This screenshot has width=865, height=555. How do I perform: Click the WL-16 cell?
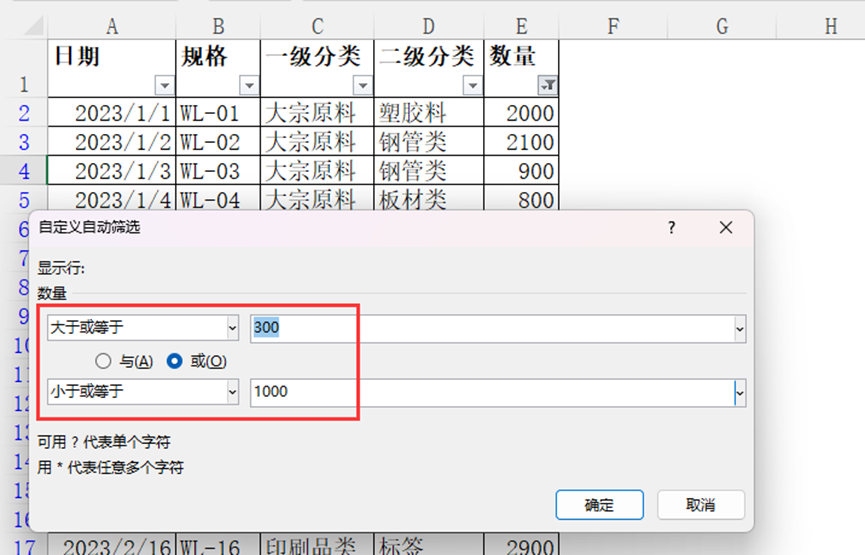click(218, 545)
